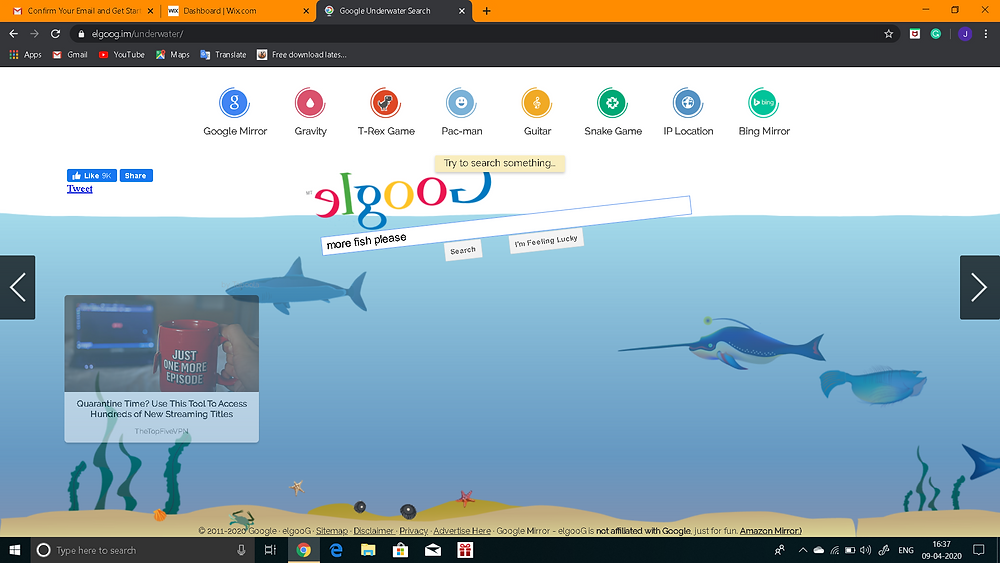This screenshot has width=1000, height=563.
Task: Open the Quarantine Time streaming ad headline
Action: 162,409
